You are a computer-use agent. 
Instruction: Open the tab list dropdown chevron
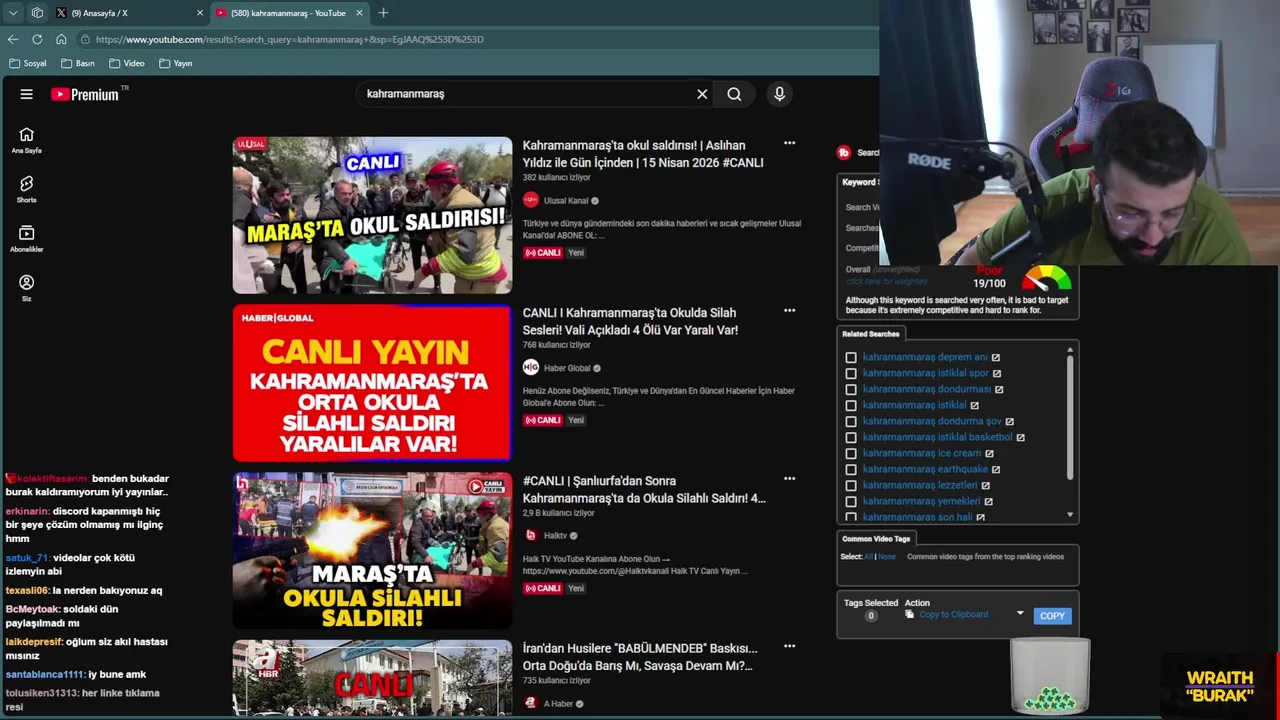[13, 13]
